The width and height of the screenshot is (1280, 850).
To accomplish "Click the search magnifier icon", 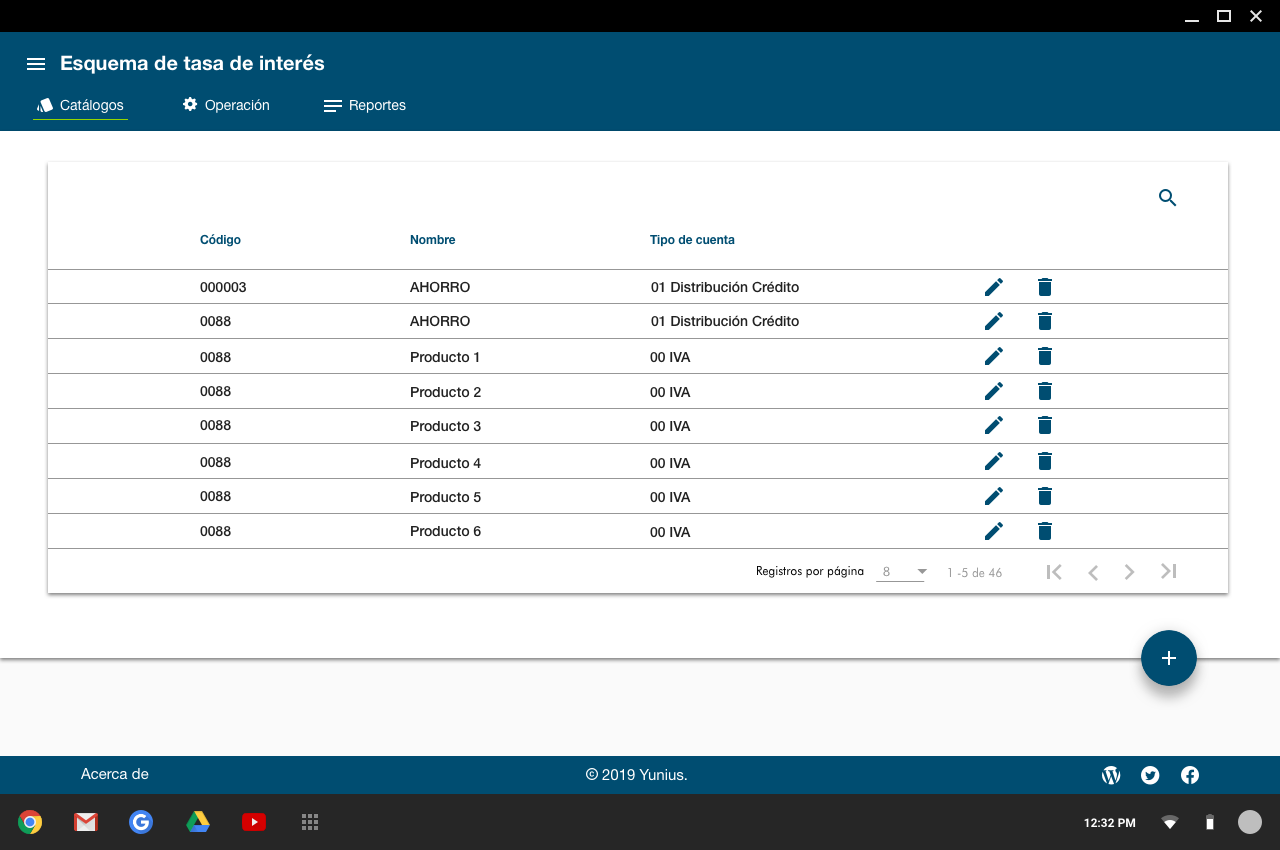I will coord(1167,198).
